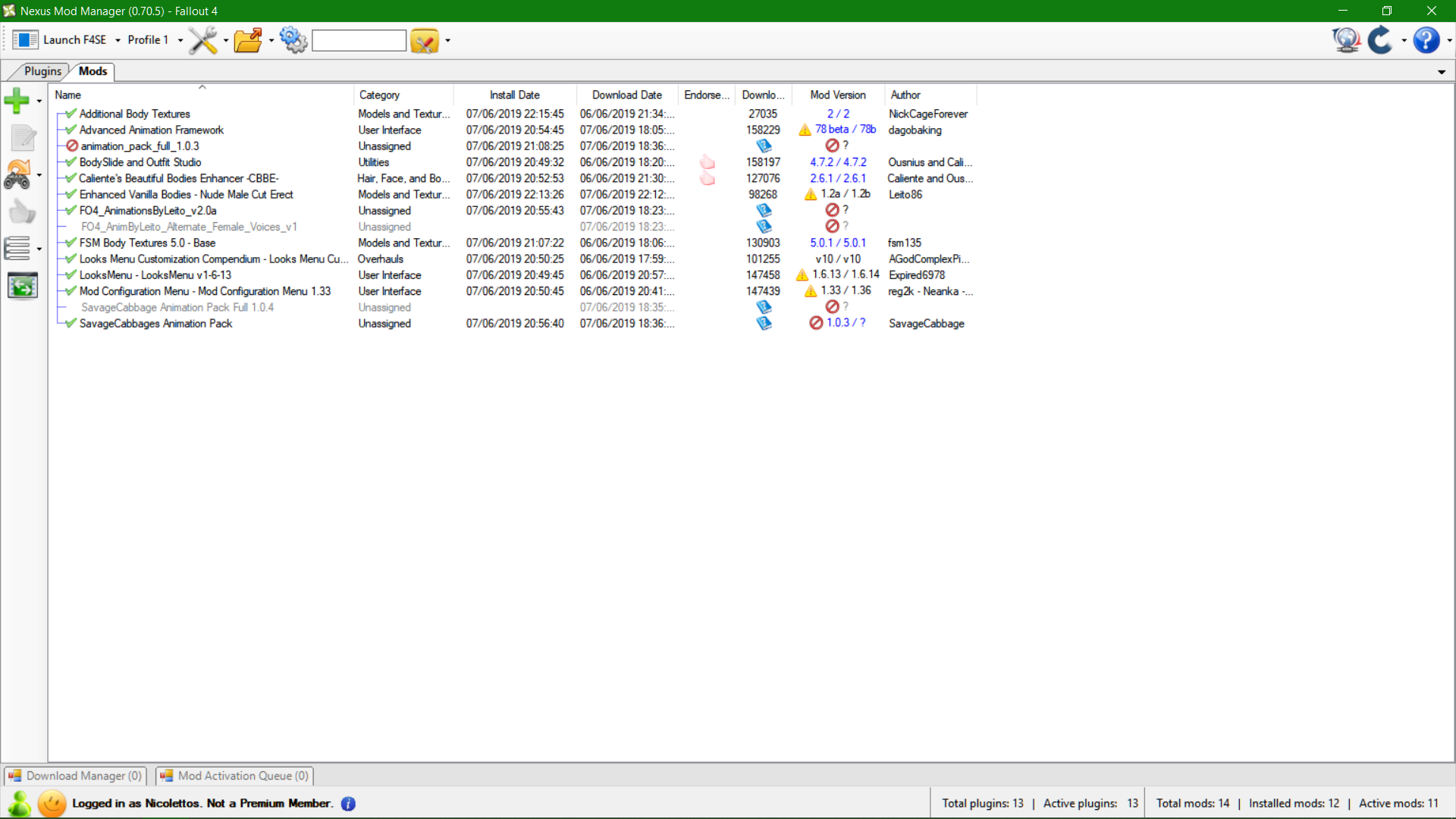Click the premium member info icon
Screen dimensions: 1456x819
coord(348,804)
